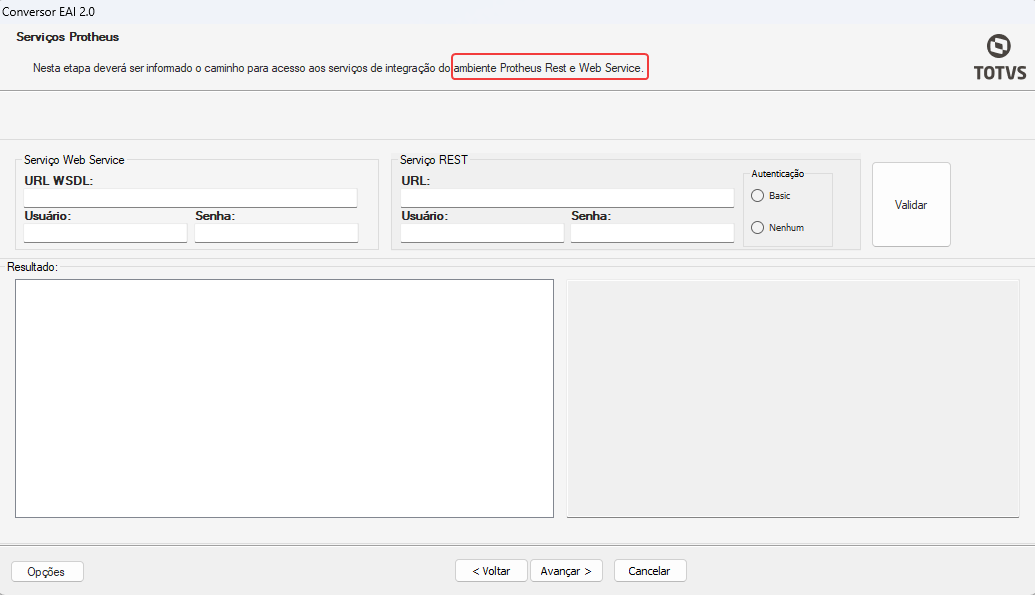Screen dimensions: 1035x595
Task: Click the Cancelar button
Action: pyautogui.click(x=650, y=571)
